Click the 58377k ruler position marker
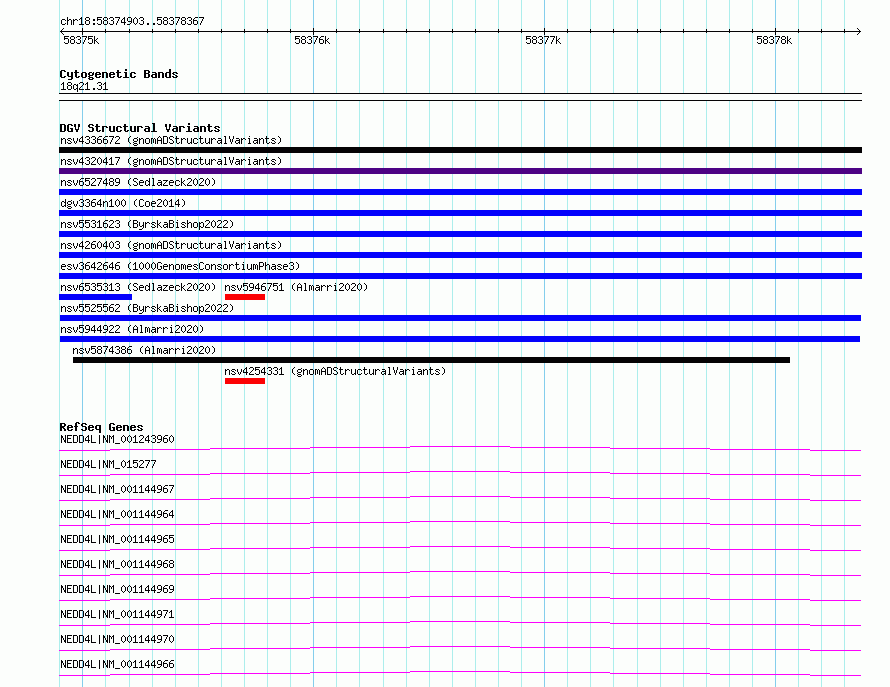Viewport: 890px width, 687px height. [543, 40]
